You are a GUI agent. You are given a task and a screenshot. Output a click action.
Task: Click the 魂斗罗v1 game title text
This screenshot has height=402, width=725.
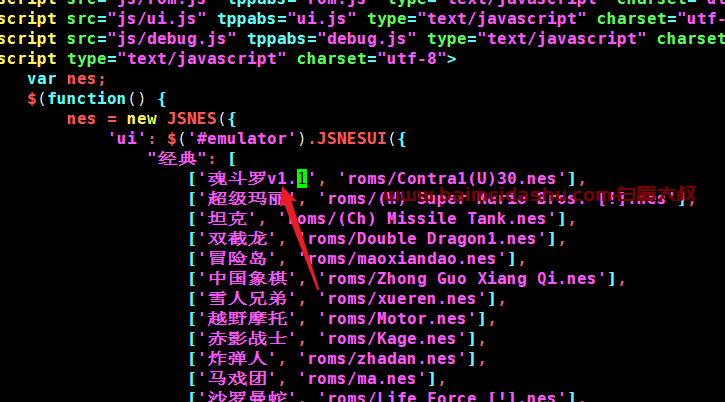[247, 179]
